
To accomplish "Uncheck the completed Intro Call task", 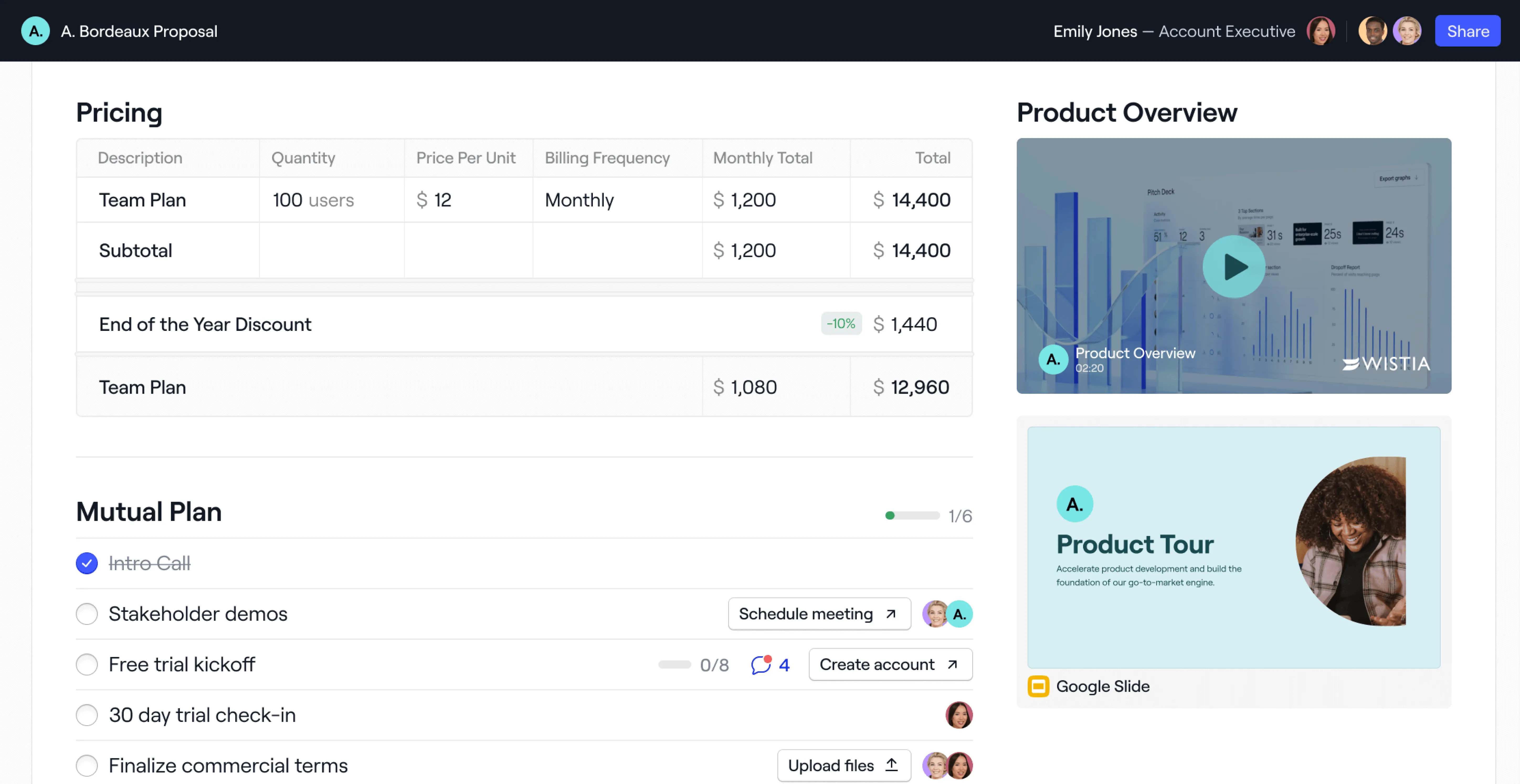I will [x=87, y=563].
